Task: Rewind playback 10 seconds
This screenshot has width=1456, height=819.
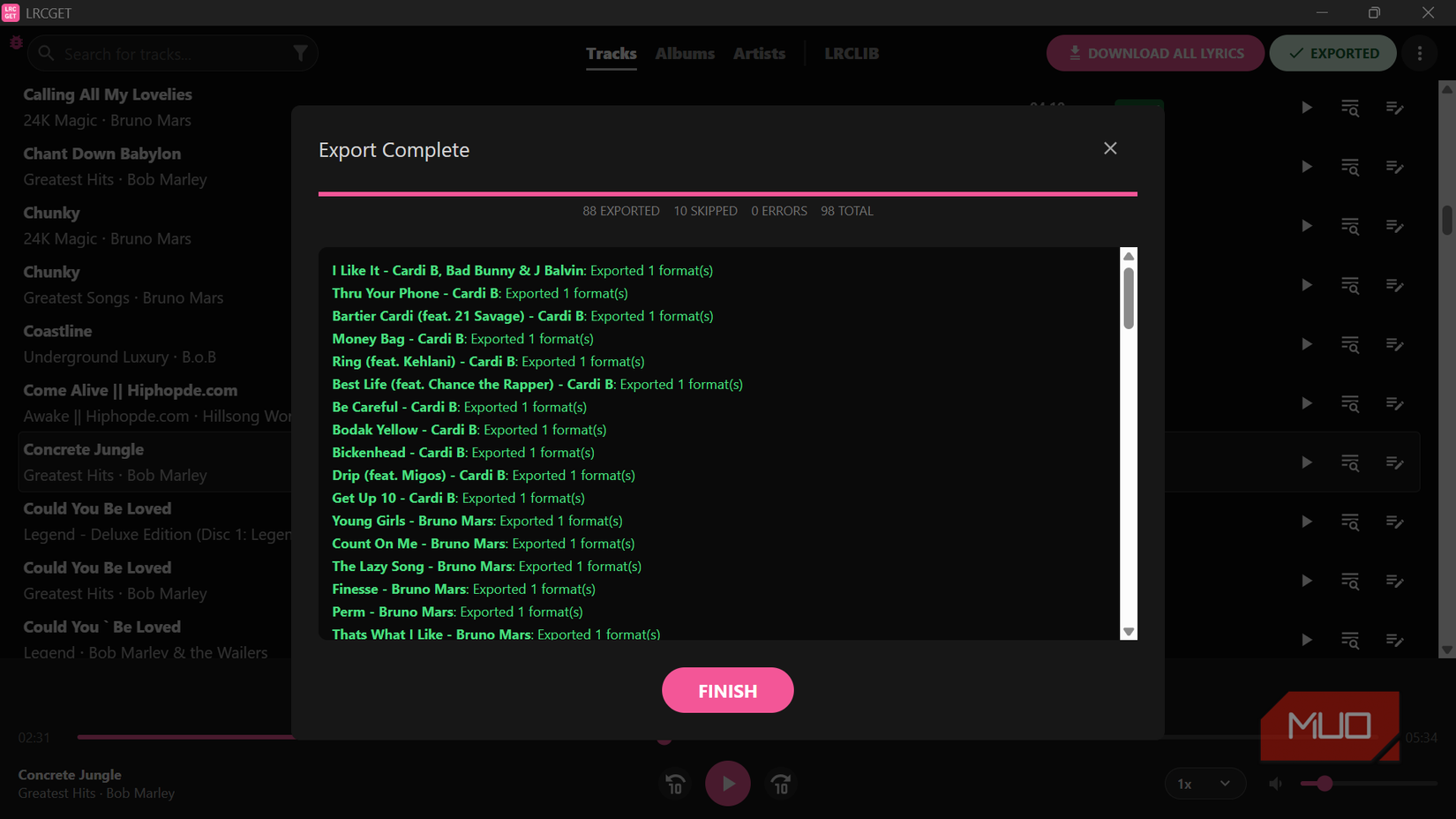Action: pyautogui.click(x=675, y=784)
